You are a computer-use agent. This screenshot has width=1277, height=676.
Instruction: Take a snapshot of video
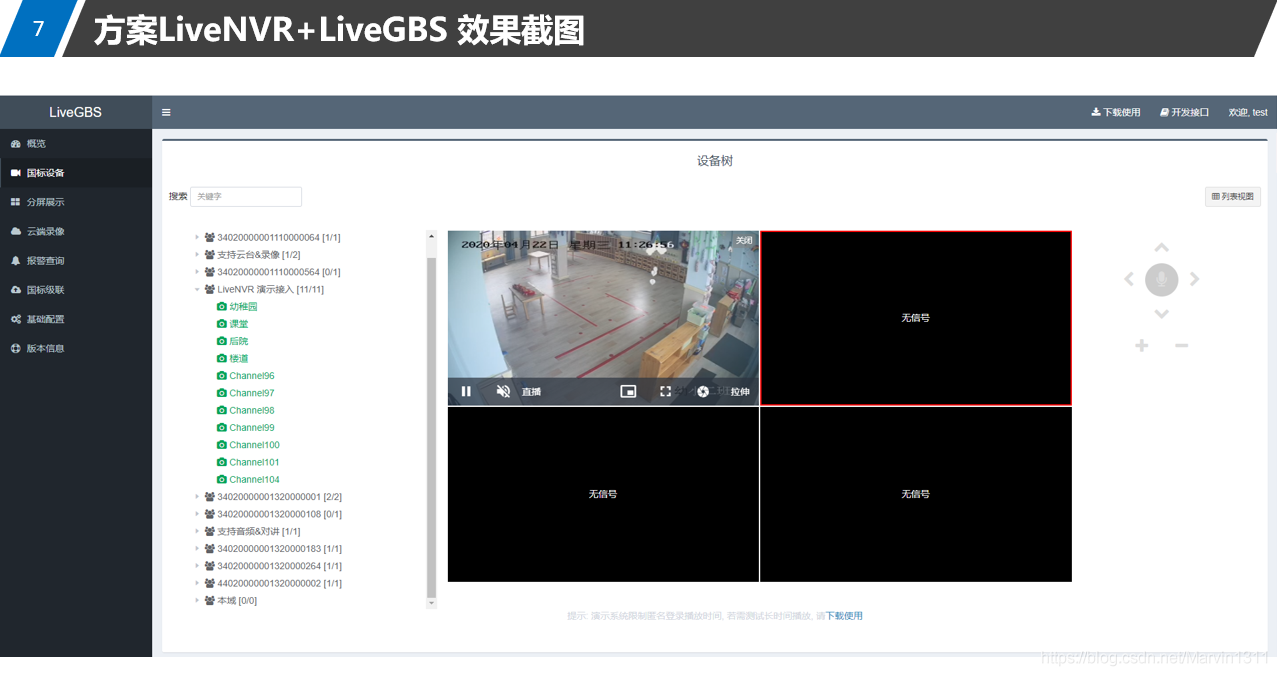pos(703,391)
